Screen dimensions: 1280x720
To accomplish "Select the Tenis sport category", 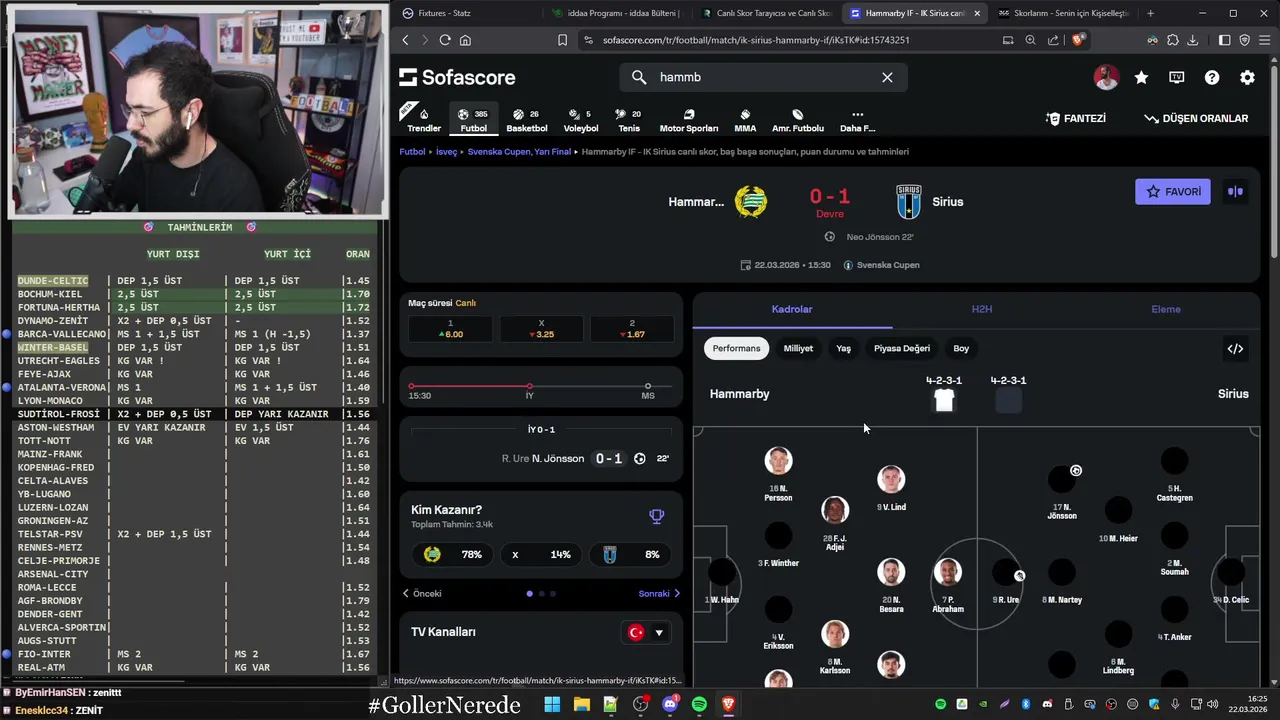I will tap(629, 120).
